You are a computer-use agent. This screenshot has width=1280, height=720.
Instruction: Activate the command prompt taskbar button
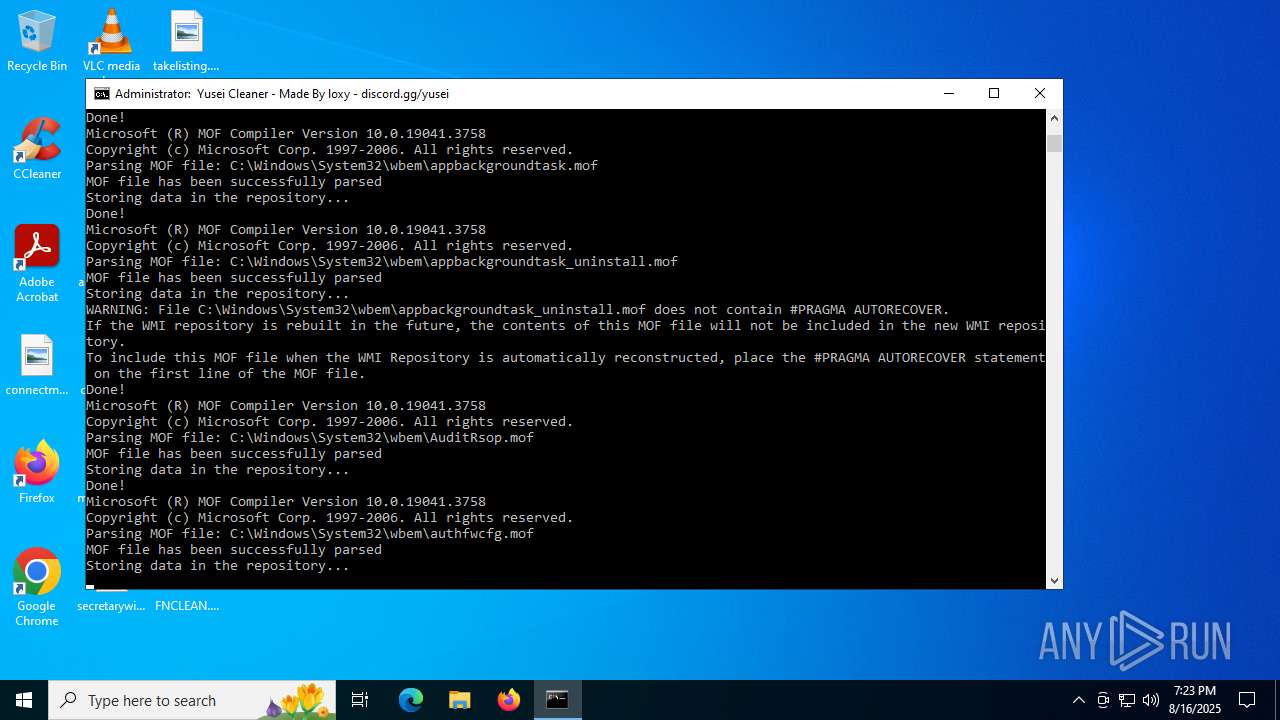click(x=557, y=700)
